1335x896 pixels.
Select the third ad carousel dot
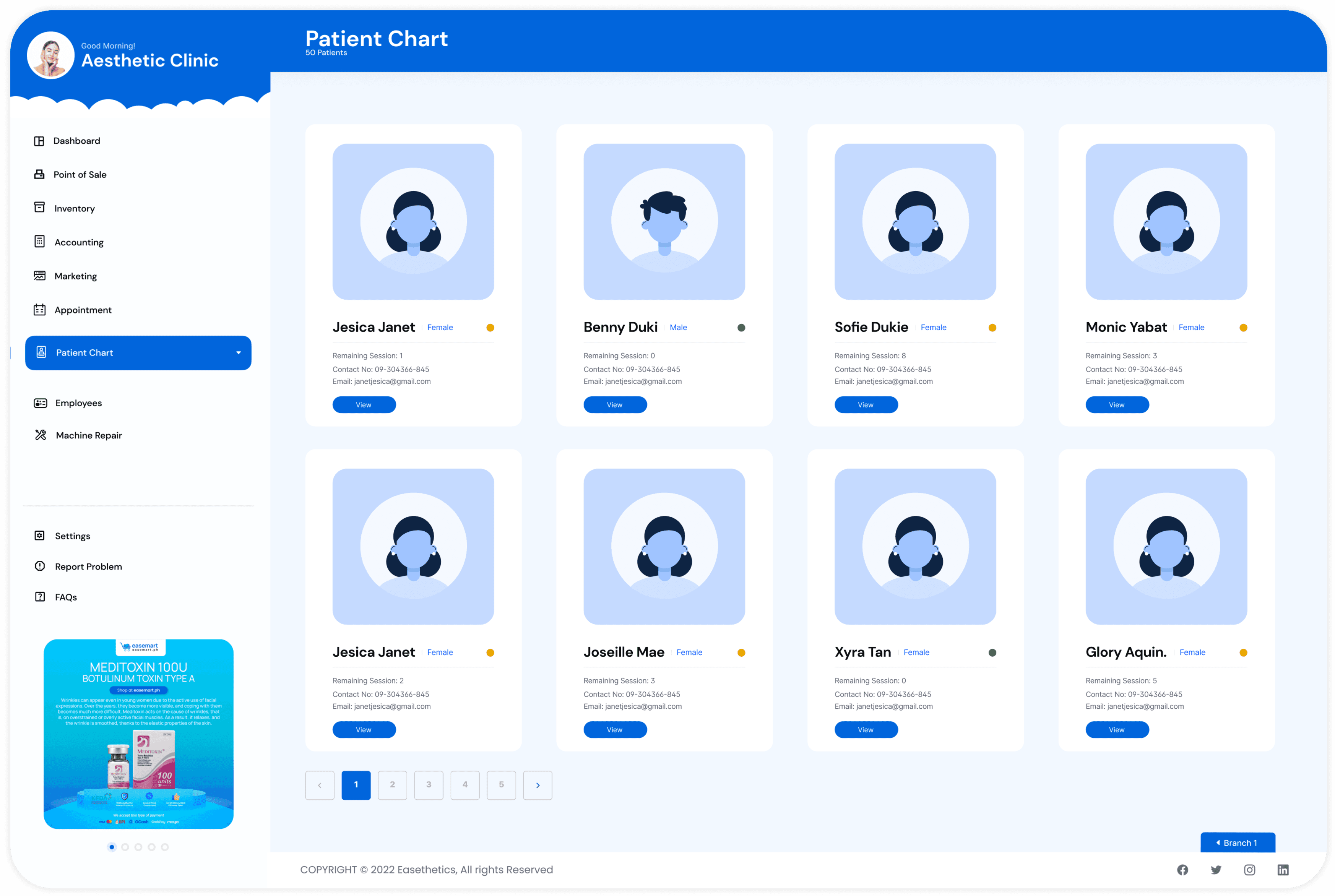point(138,847)
